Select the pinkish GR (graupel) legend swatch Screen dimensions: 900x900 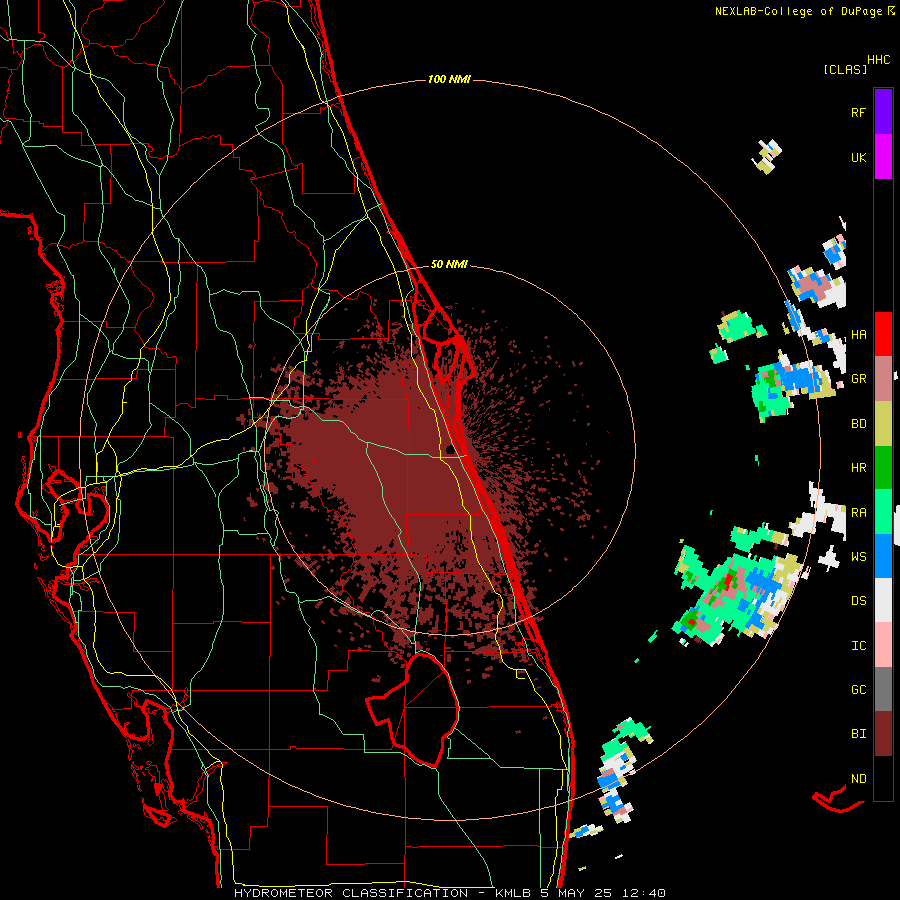click(x=883, y=378)
